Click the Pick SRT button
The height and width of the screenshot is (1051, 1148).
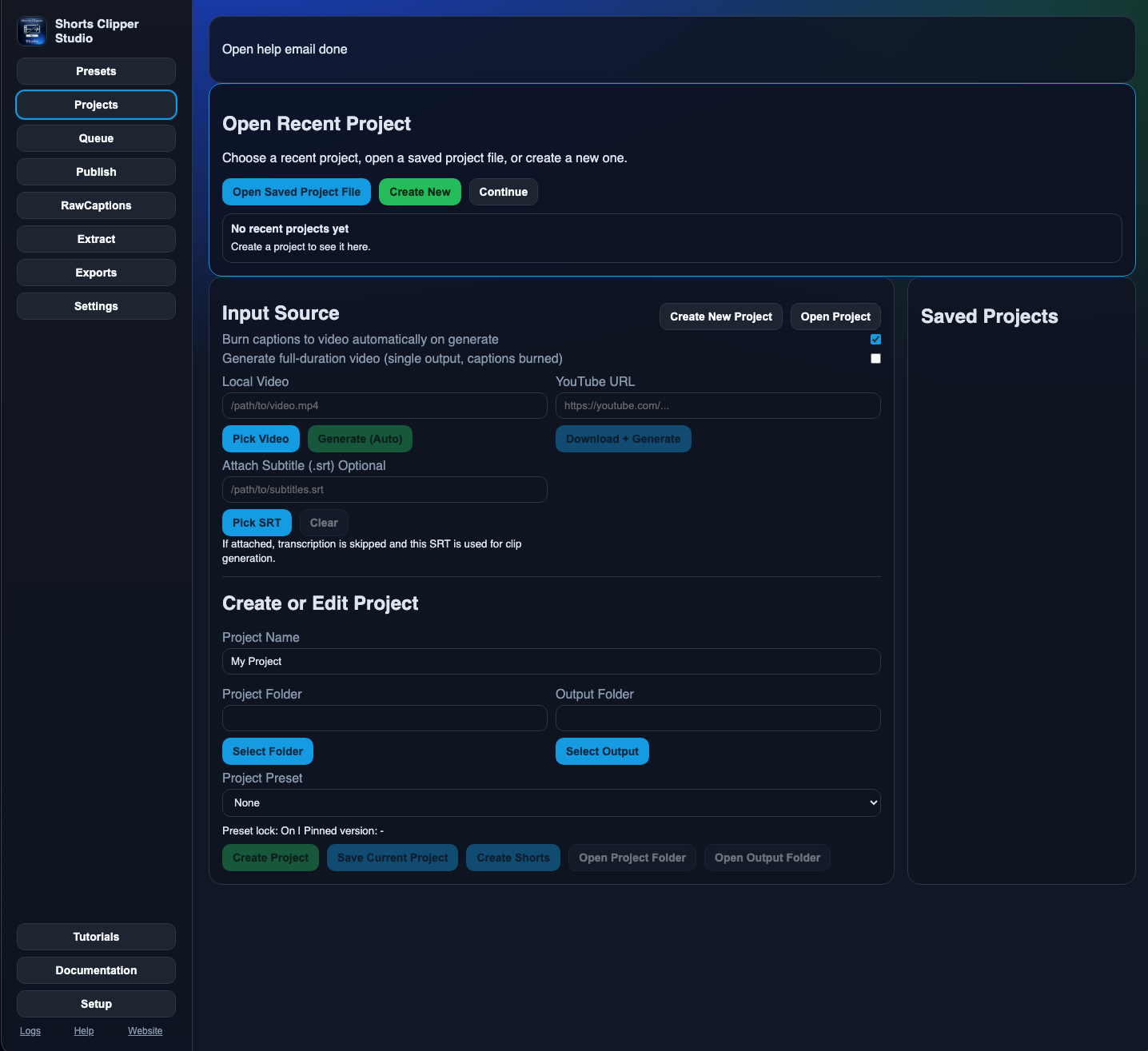257,523
